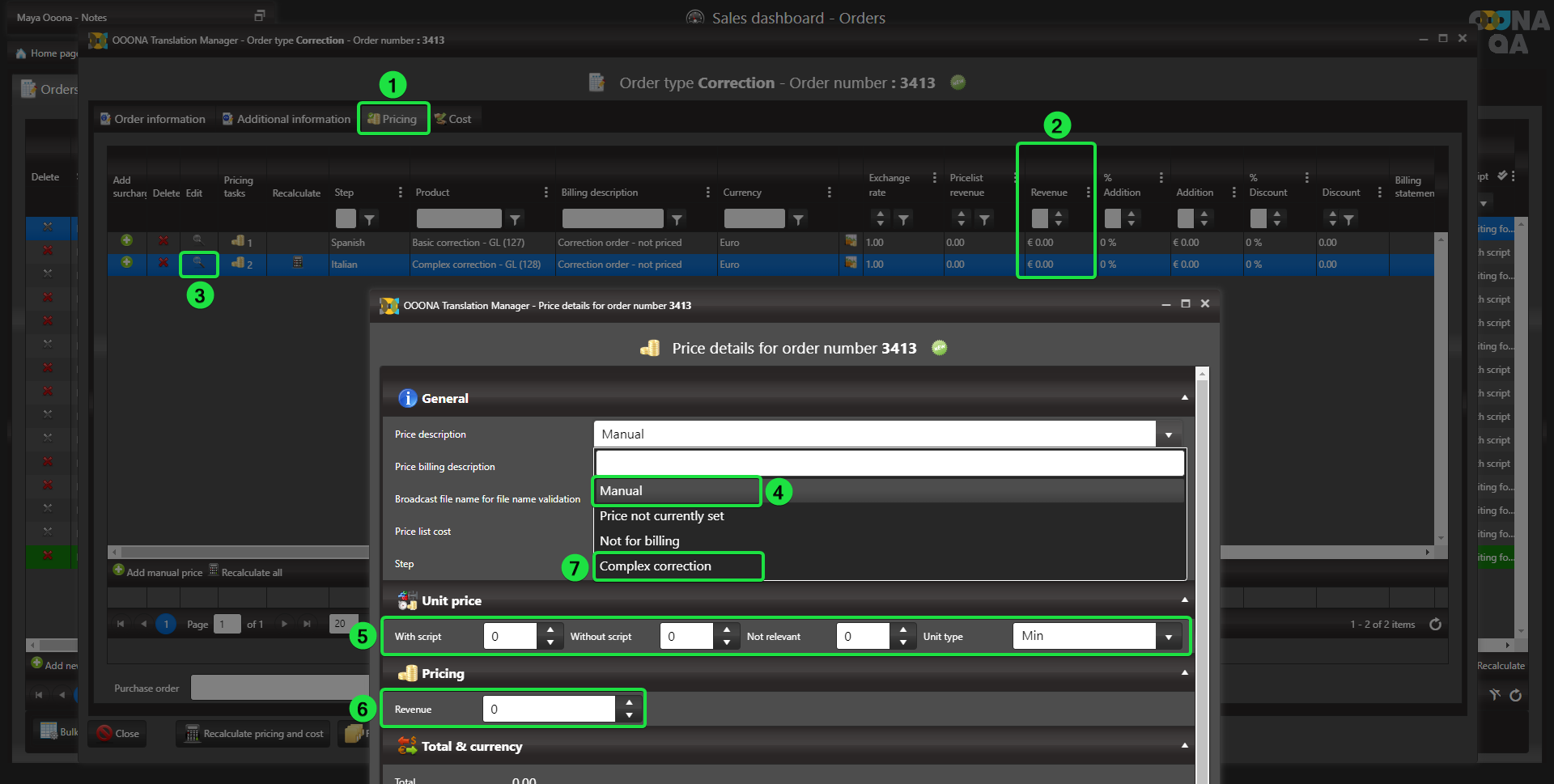Open the Unit type dropdown

coord(1168,637)
